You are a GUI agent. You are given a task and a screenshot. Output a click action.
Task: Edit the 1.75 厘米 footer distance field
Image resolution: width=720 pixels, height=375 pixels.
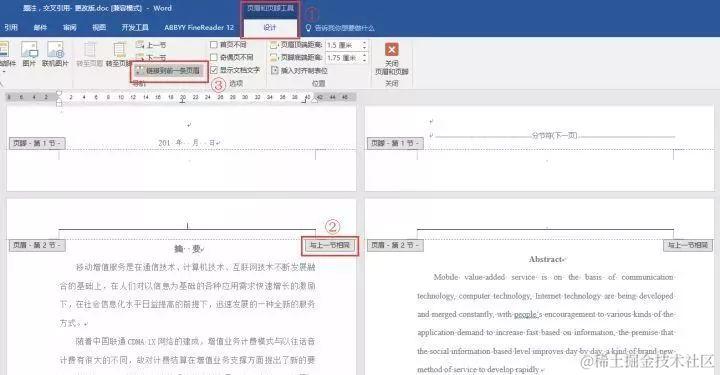click(343, 58)
